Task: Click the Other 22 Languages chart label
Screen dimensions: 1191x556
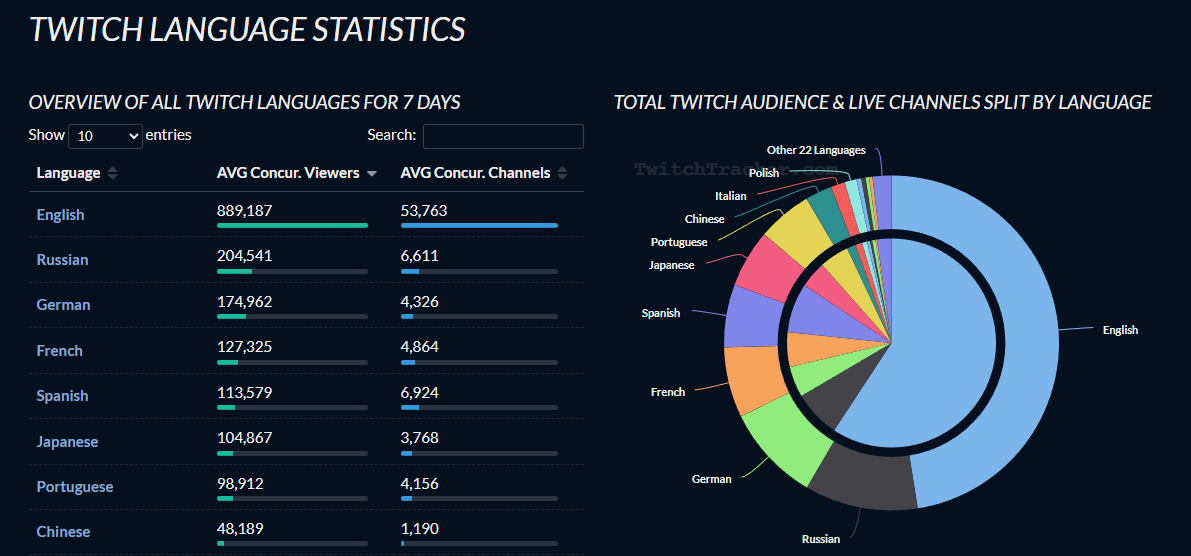Action: [x=816, y=150]
